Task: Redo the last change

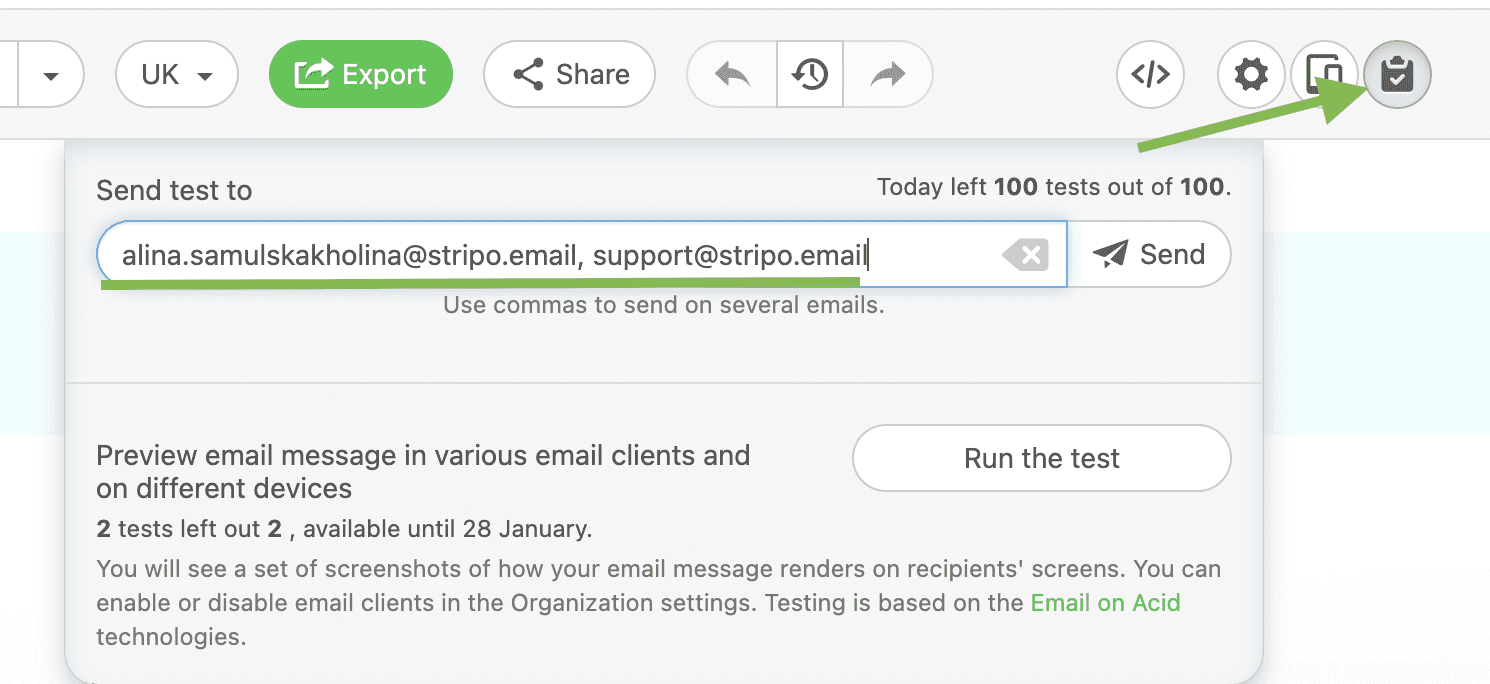Action: pos(888,74)
